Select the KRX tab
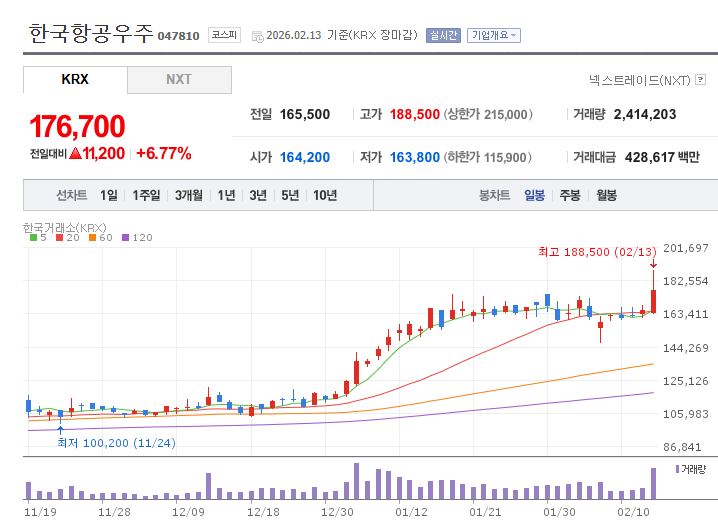This screenshot has height=529, width=718. (x=75, y=80)
